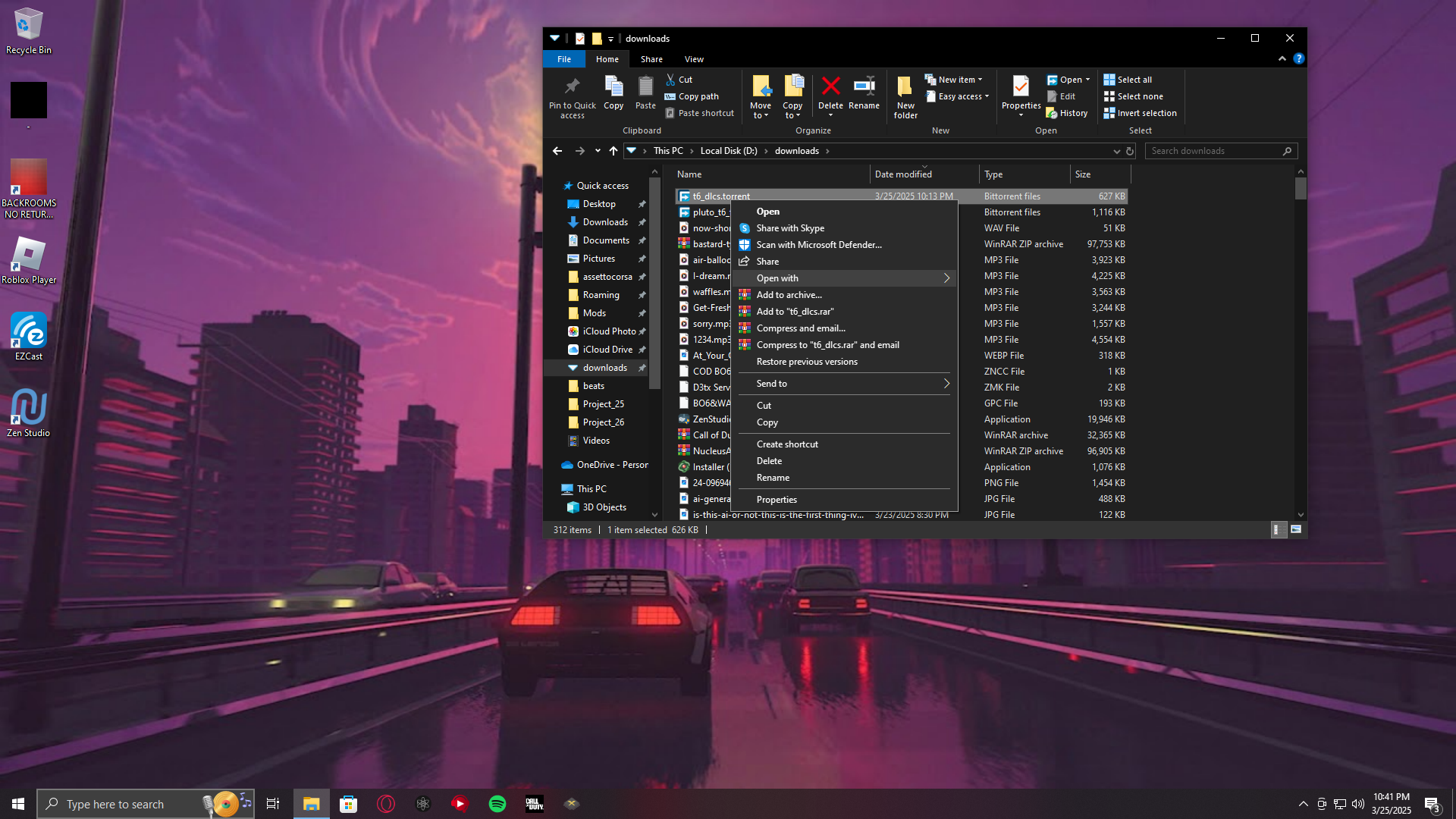Choose Scan with Microsoft Defender in context menu
This screenshot has width=1456, height=819.
(818, 245)
